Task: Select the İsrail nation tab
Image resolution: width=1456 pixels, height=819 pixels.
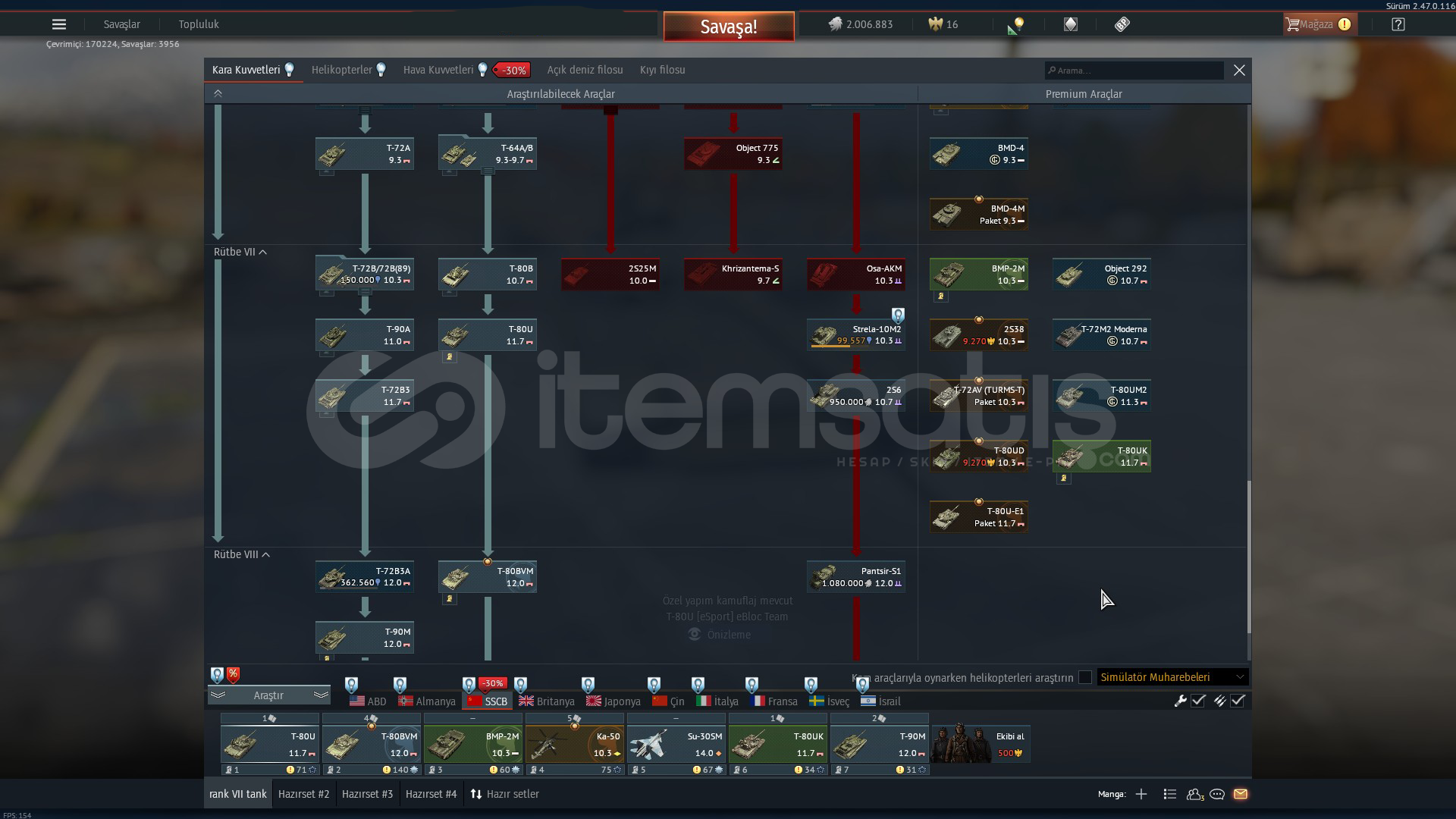Action: point(881,701)
